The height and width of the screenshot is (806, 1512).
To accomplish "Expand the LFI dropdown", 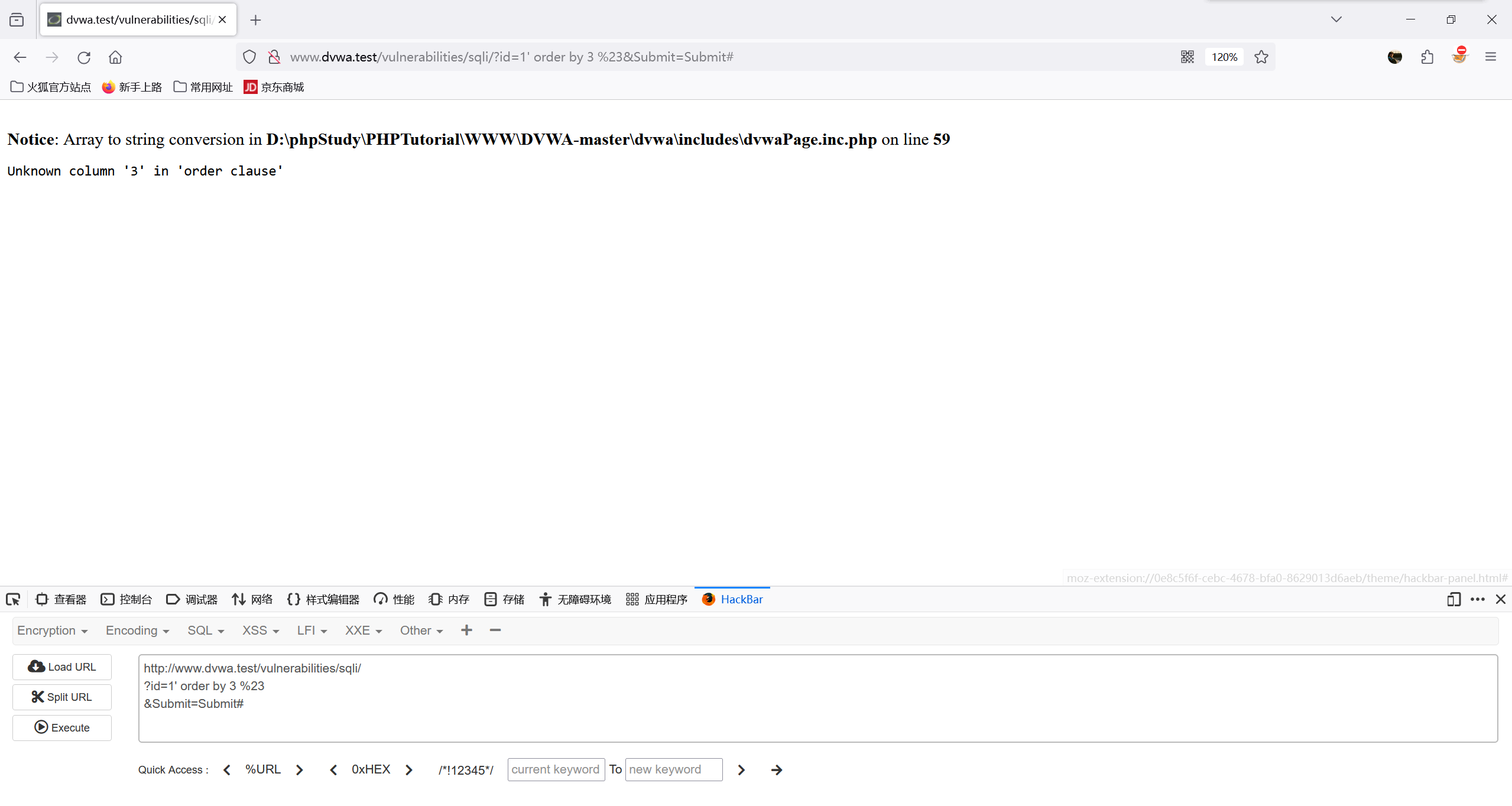I will coord(312,630).
